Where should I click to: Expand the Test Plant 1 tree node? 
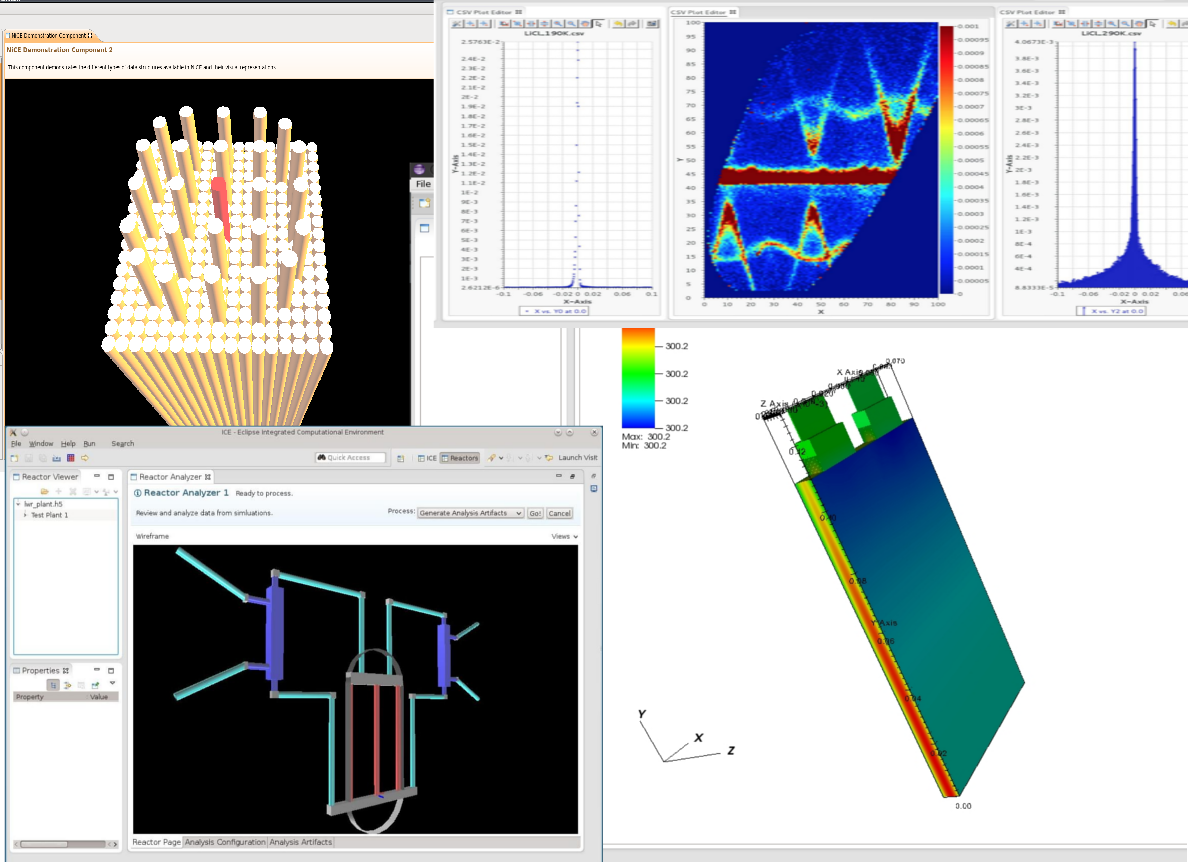coord(25,515)
